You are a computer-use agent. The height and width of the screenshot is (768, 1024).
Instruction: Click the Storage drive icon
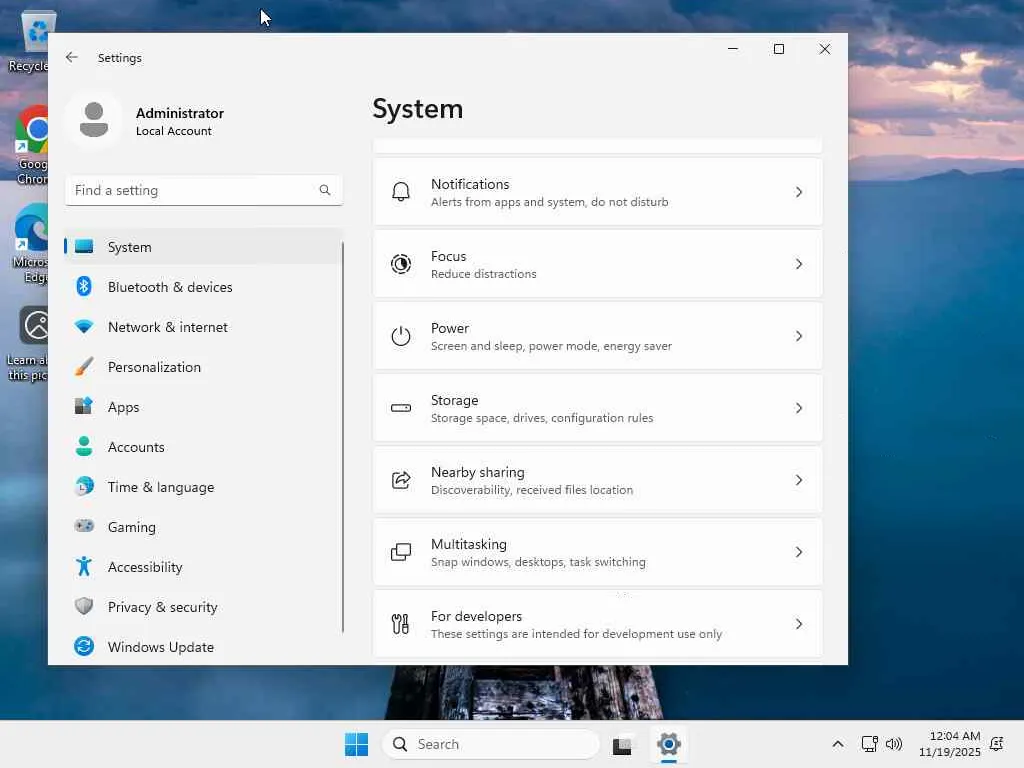[400, 408]
